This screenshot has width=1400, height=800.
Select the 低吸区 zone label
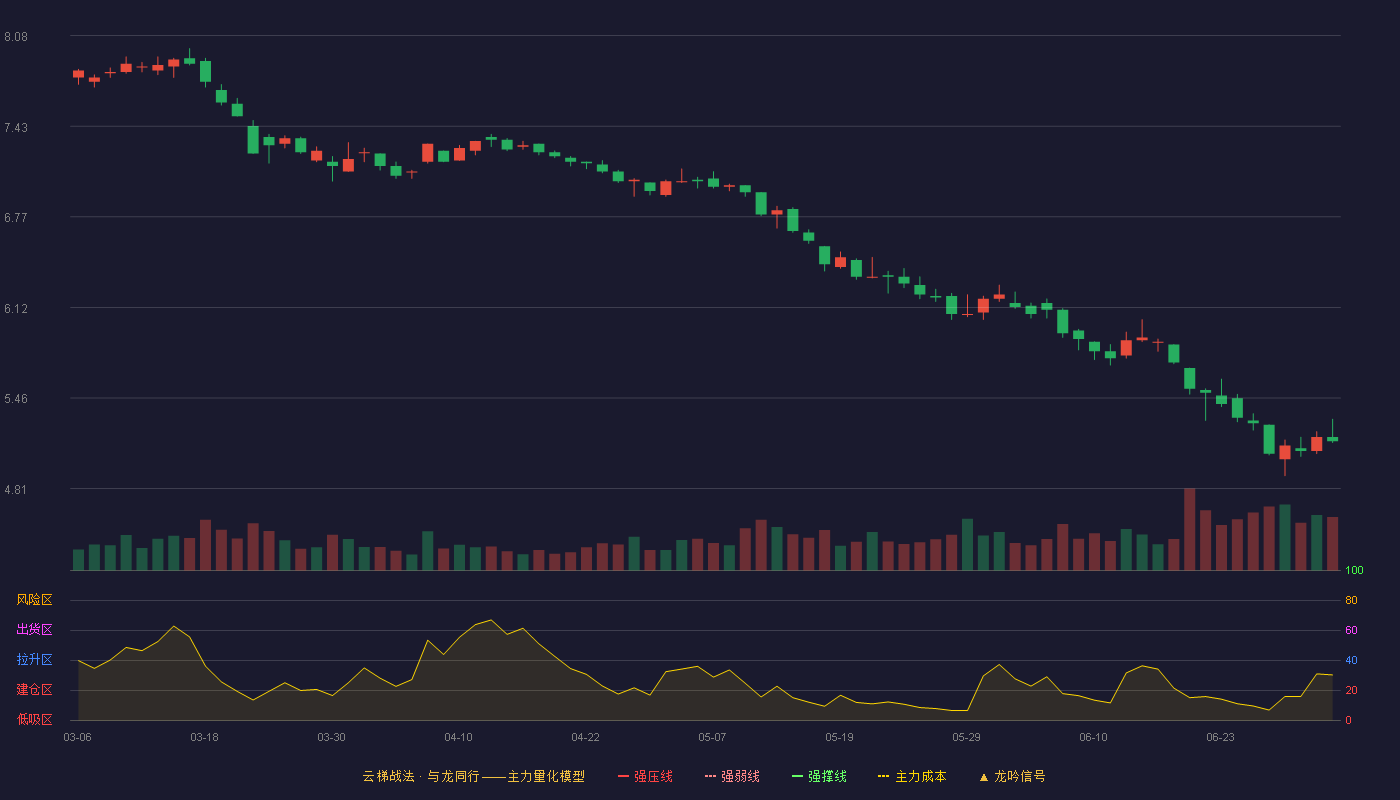point(35,719)
